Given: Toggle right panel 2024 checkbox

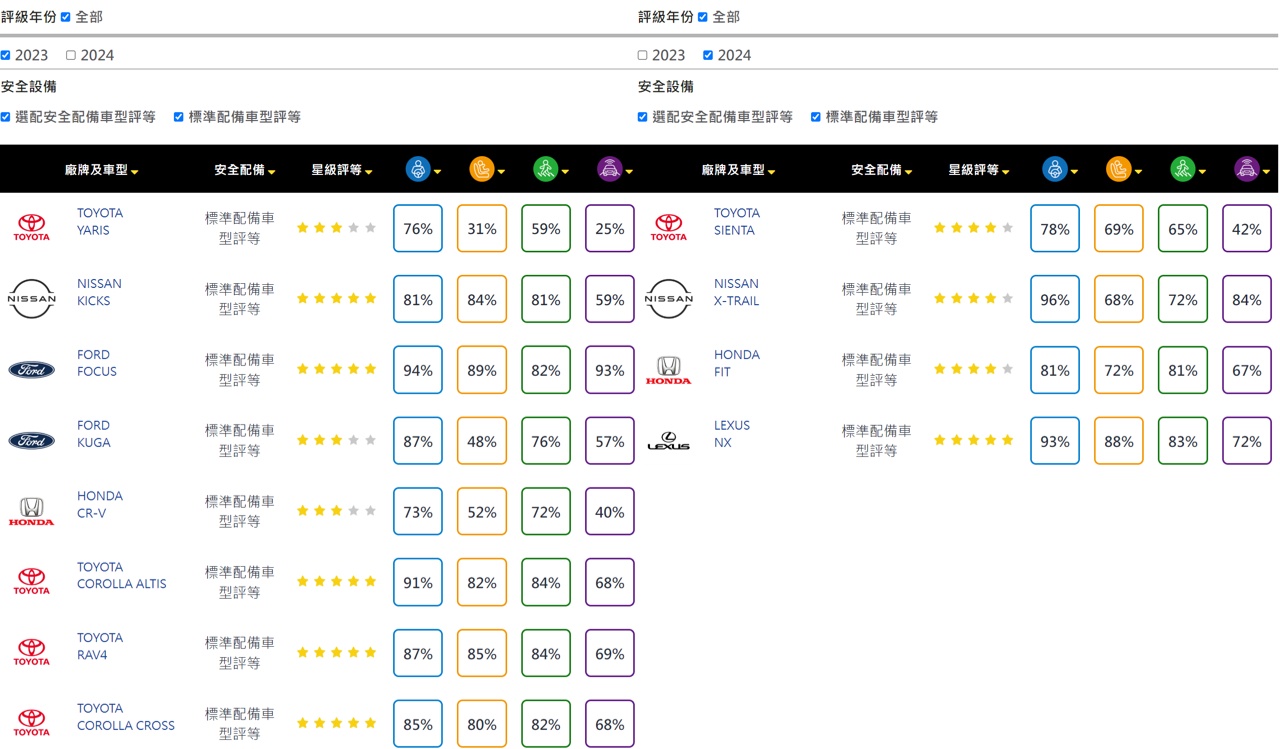Looking at the screenshot, I should pyautogui.click(x=708, y=55).
